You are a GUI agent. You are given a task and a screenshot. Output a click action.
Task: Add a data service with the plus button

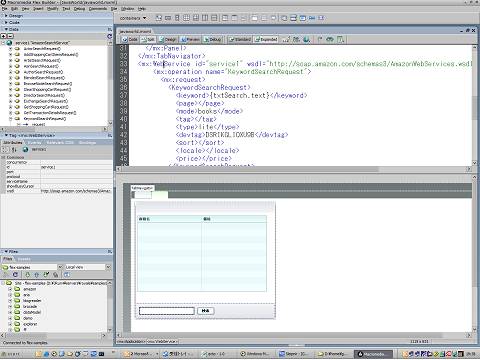pyautogui.click(x=4, y=36)
